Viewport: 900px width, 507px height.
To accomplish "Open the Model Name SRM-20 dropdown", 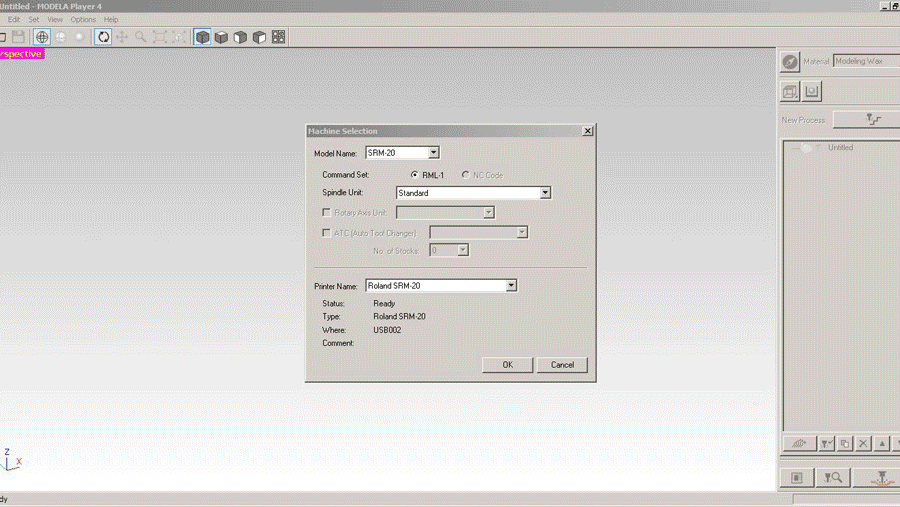I will tap(433, 153).
